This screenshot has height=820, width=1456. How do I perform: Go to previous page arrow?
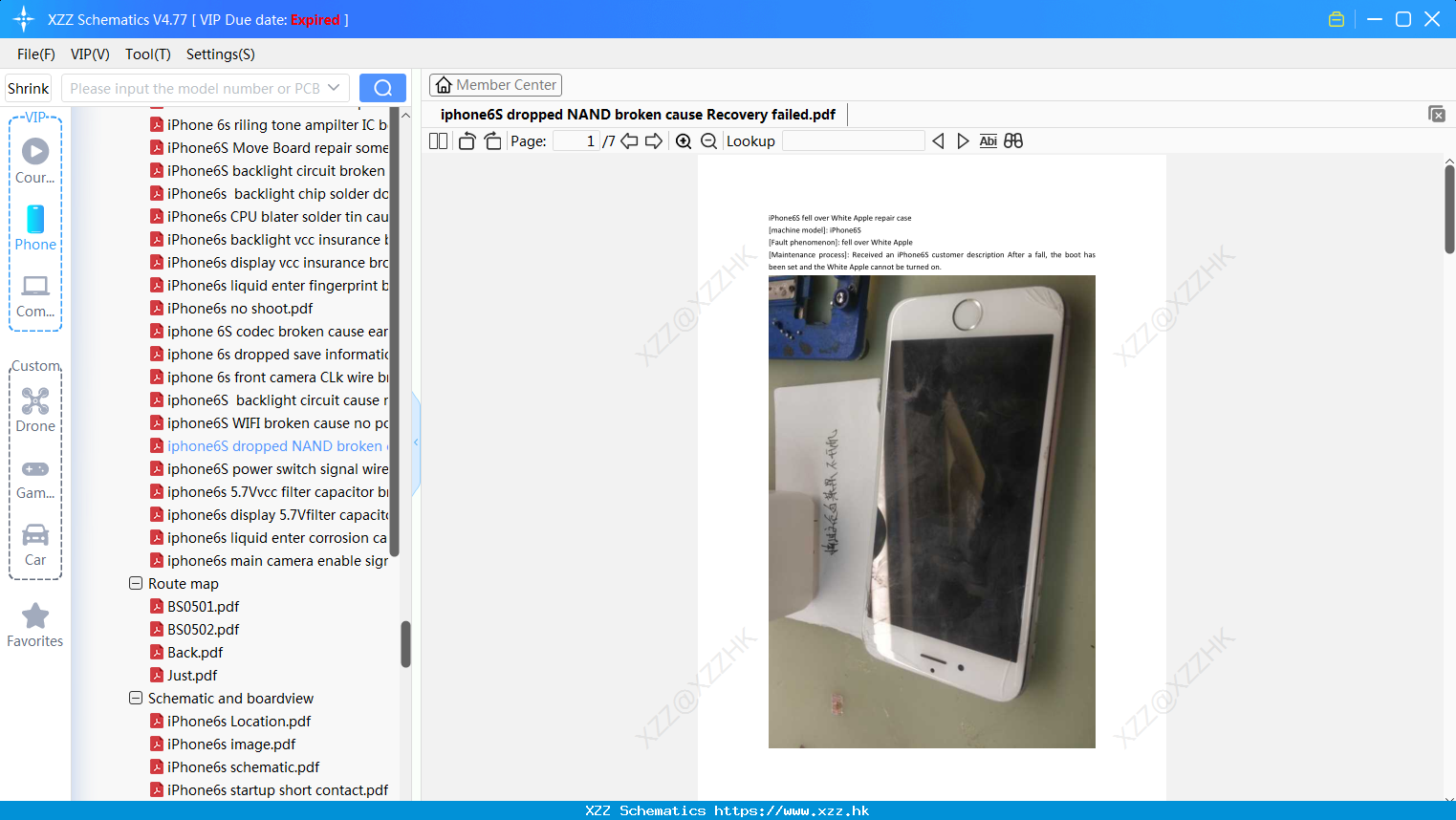629,141
